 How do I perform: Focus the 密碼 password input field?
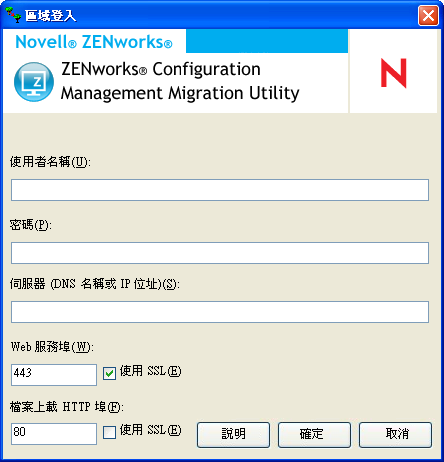(x=220, y=253)
